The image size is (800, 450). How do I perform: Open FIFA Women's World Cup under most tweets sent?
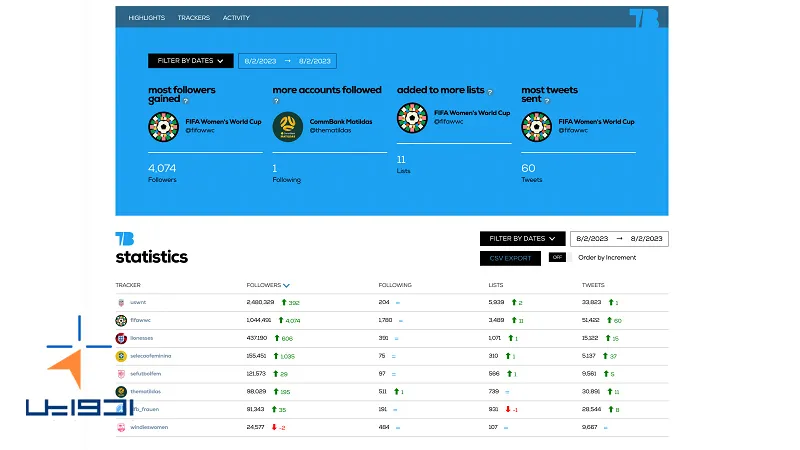coord(596,121)
